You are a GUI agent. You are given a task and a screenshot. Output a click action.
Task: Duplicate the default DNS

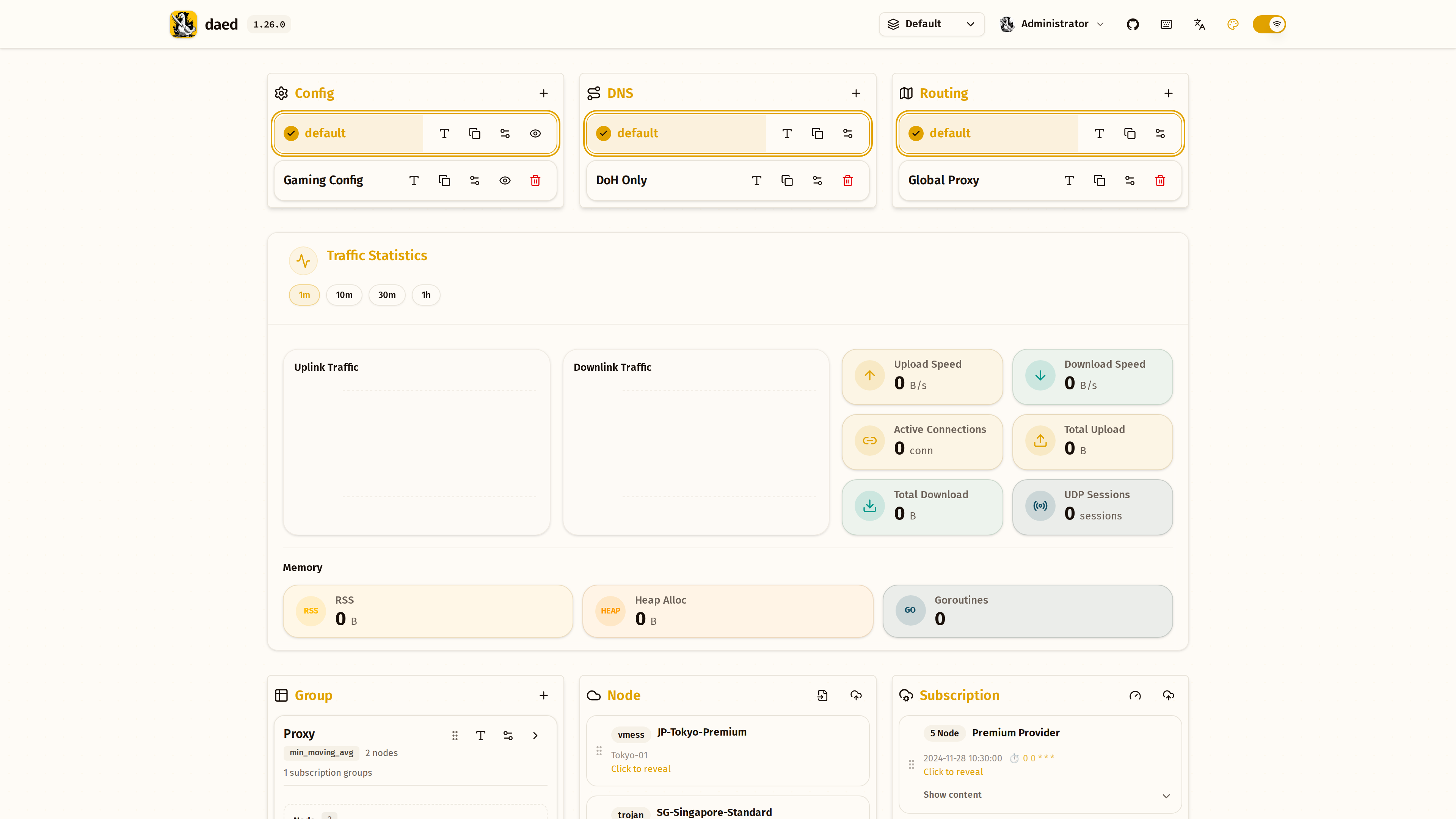point(817,133)
